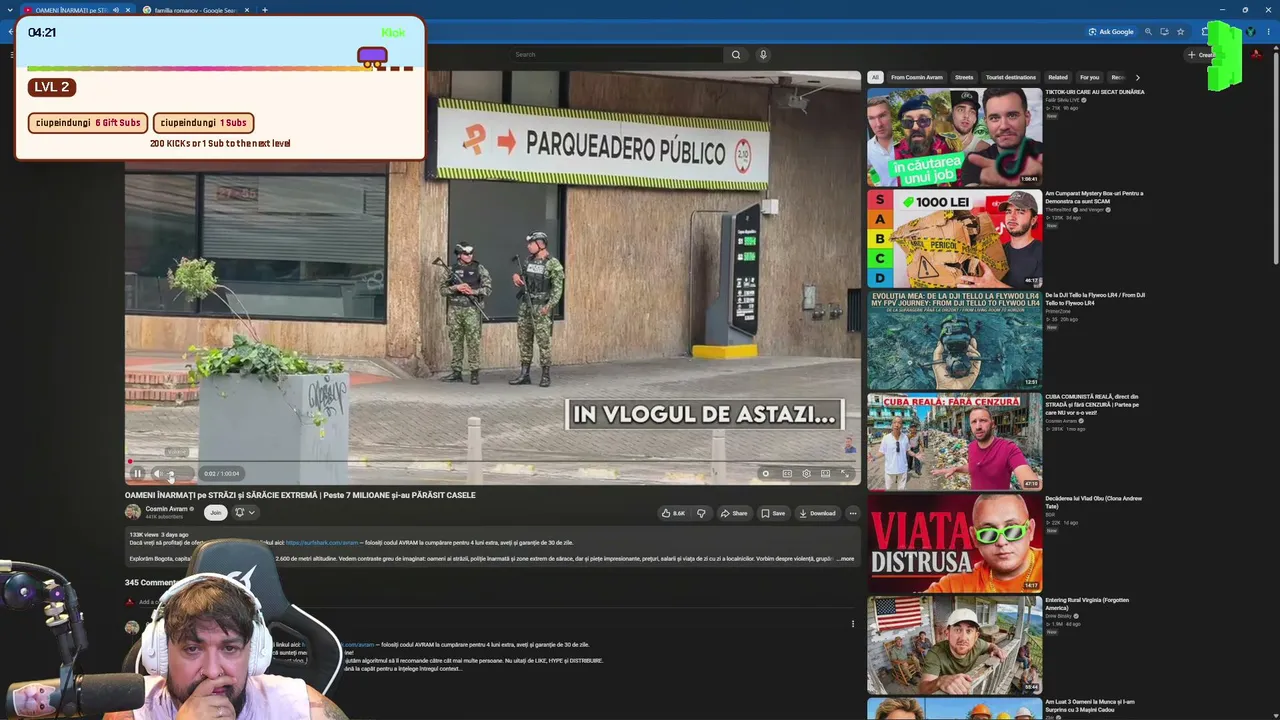
Task: Mute the video using the speaker icon
Action: (x=157, y=474)
